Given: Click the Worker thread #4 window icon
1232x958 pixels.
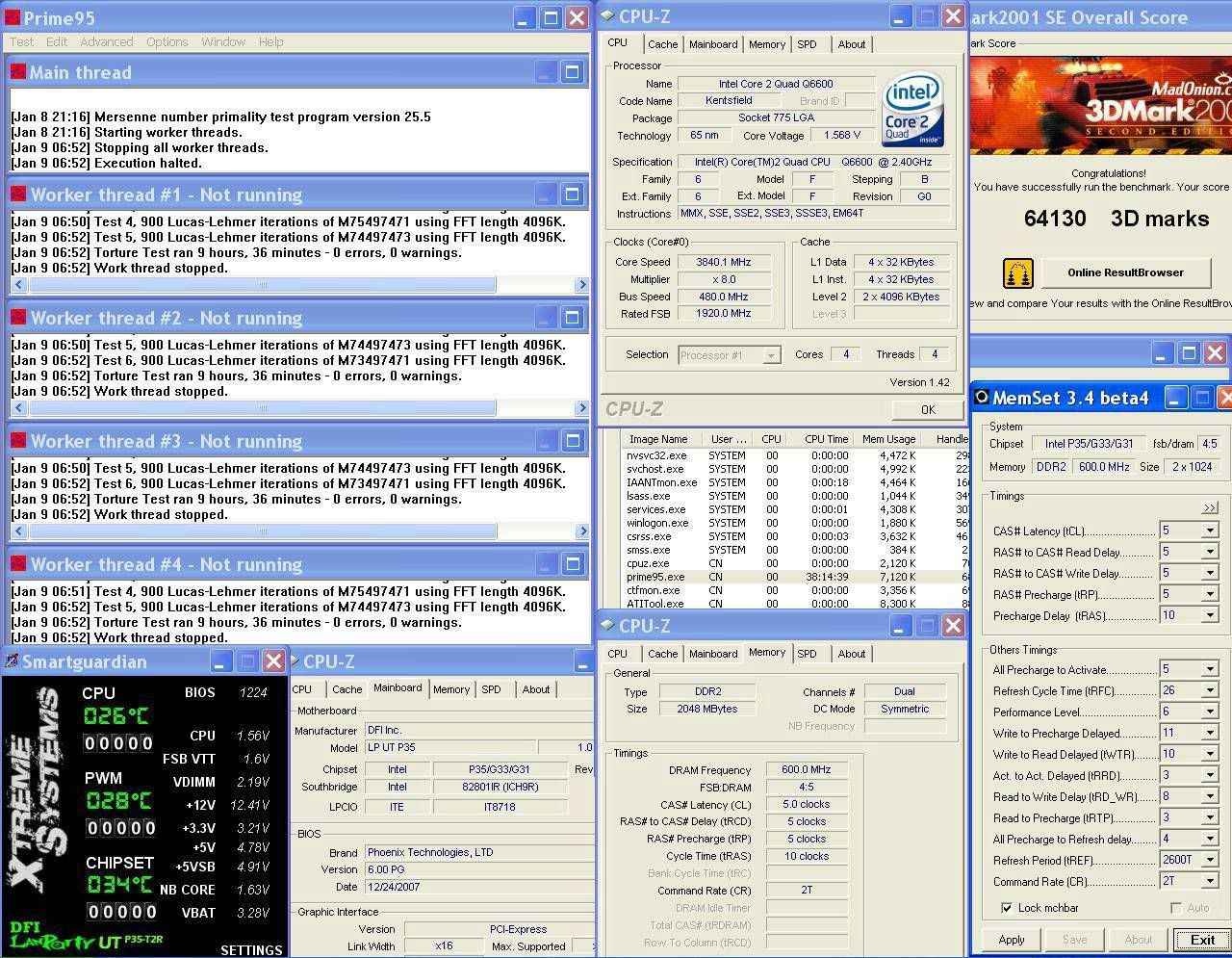Looking at the screenshot, I should click(17, 563).
